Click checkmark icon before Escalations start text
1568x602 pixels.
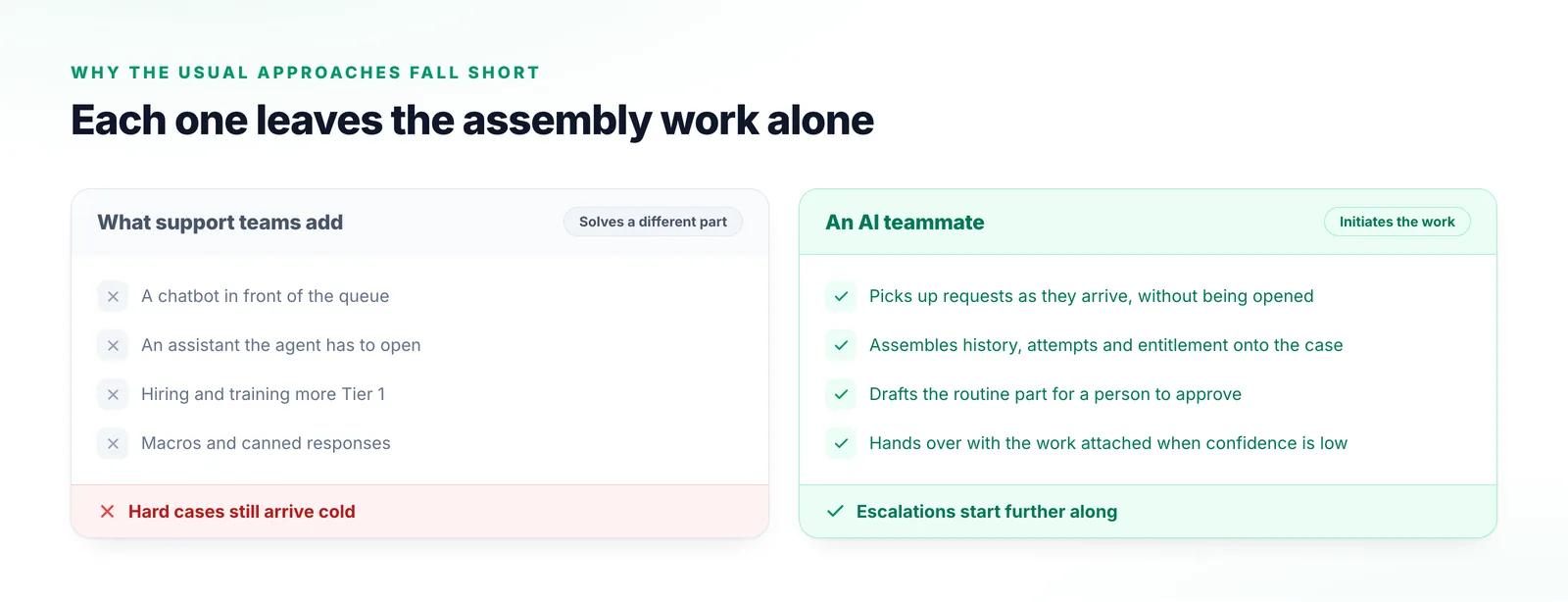(x=835, y=512)
